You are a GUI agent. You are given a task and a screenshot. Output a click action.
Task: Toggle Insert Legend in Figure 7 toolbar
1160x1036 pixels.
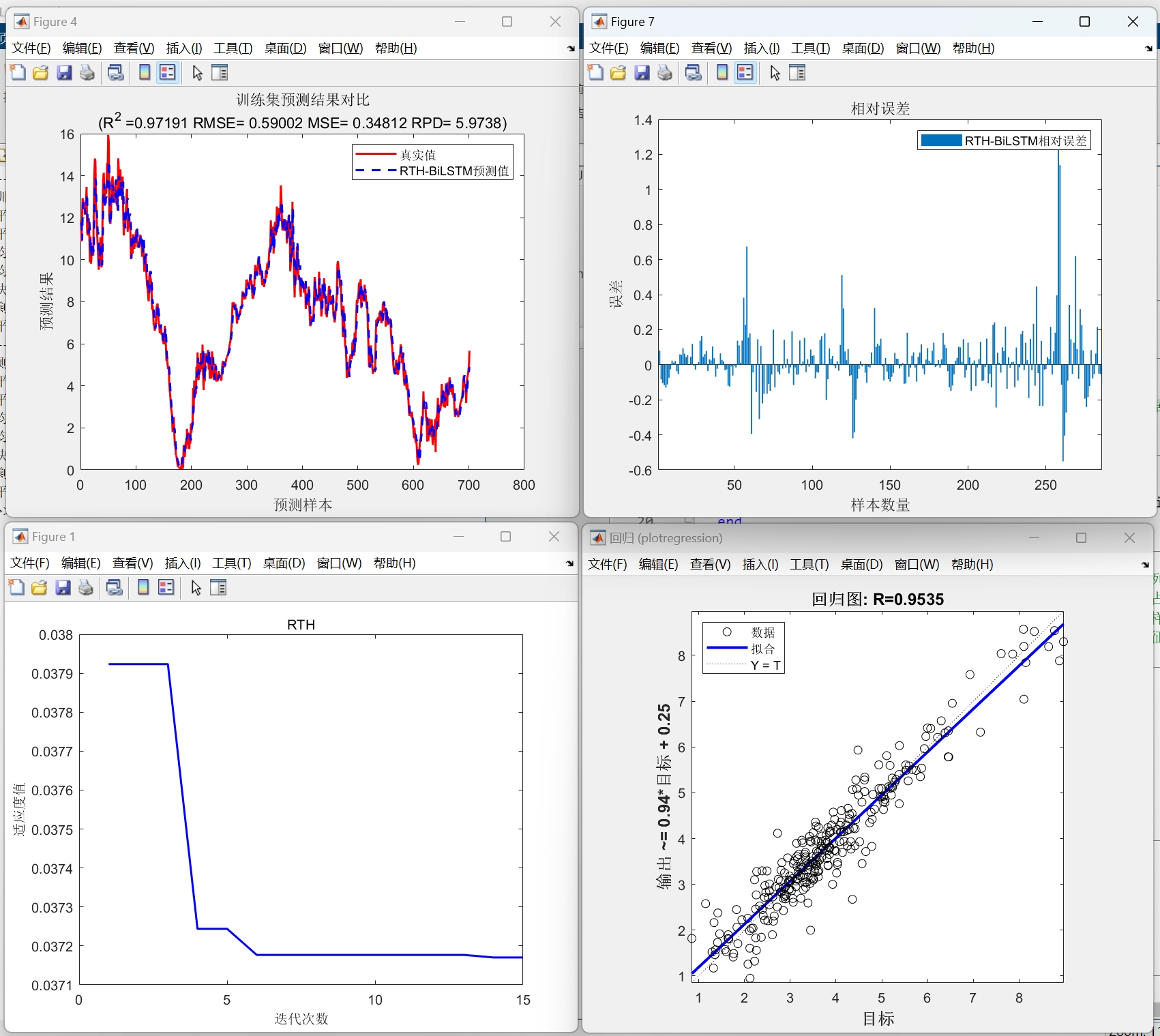tap(745, 72)
